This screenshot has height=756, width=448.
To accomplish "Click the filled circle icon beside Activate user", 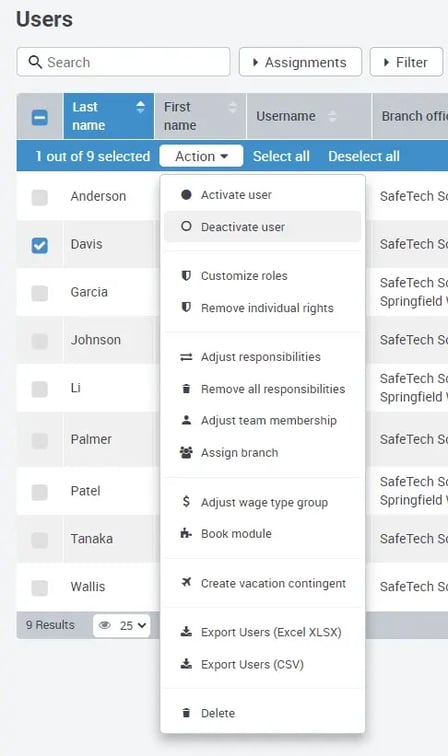I will click(x=186, y=195).
